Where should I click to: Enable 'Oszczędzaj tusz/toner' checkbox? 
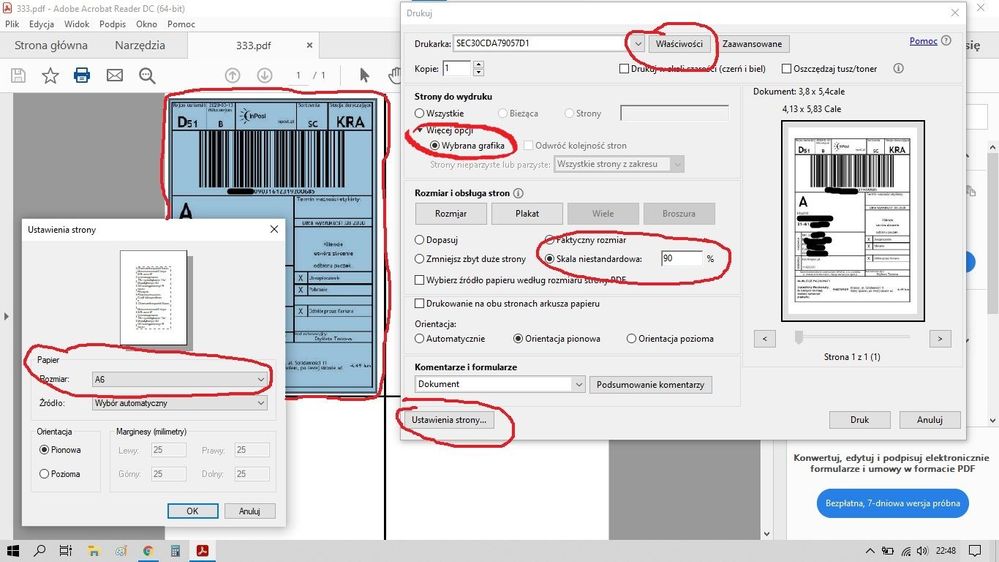click(x=786, y=69)
